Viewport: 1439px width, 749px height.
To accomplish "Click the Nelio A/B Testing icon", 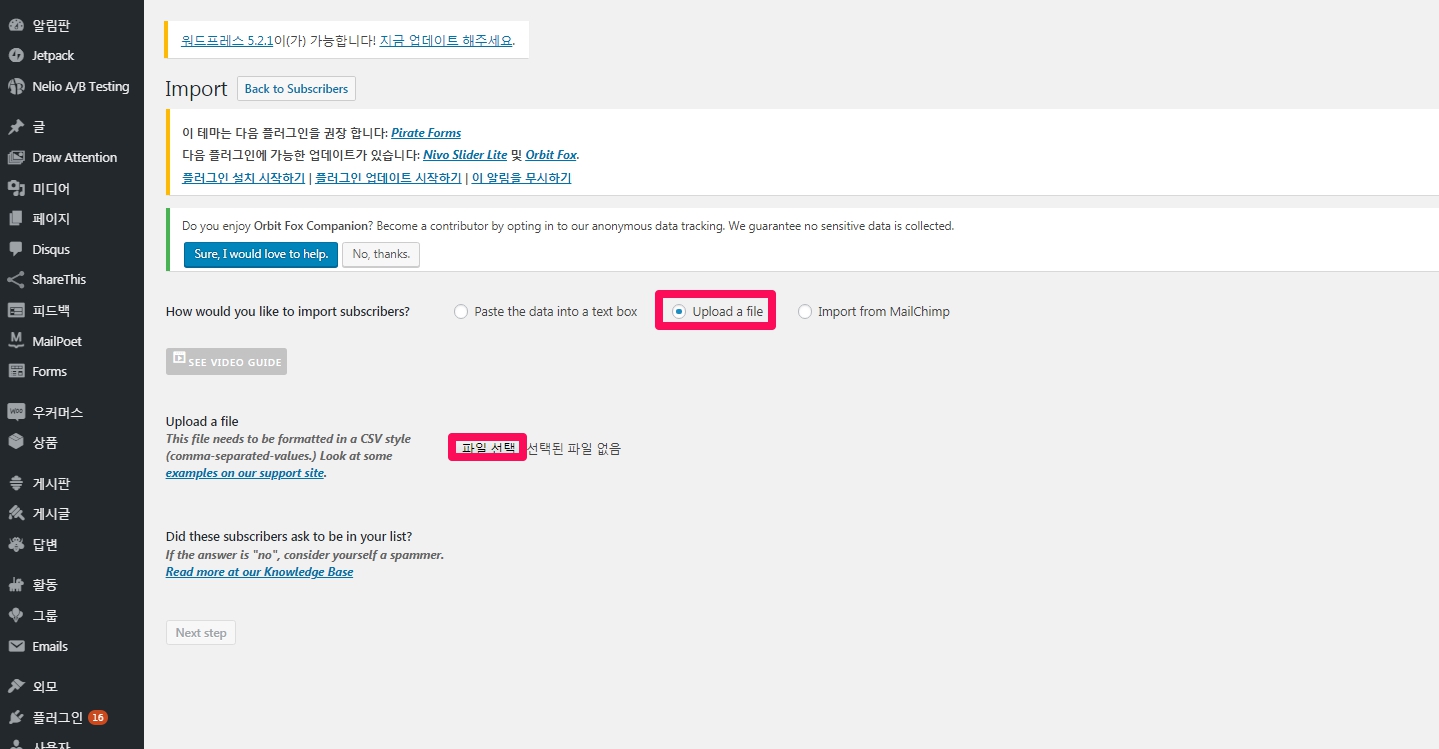I will [x=16, y=87].
